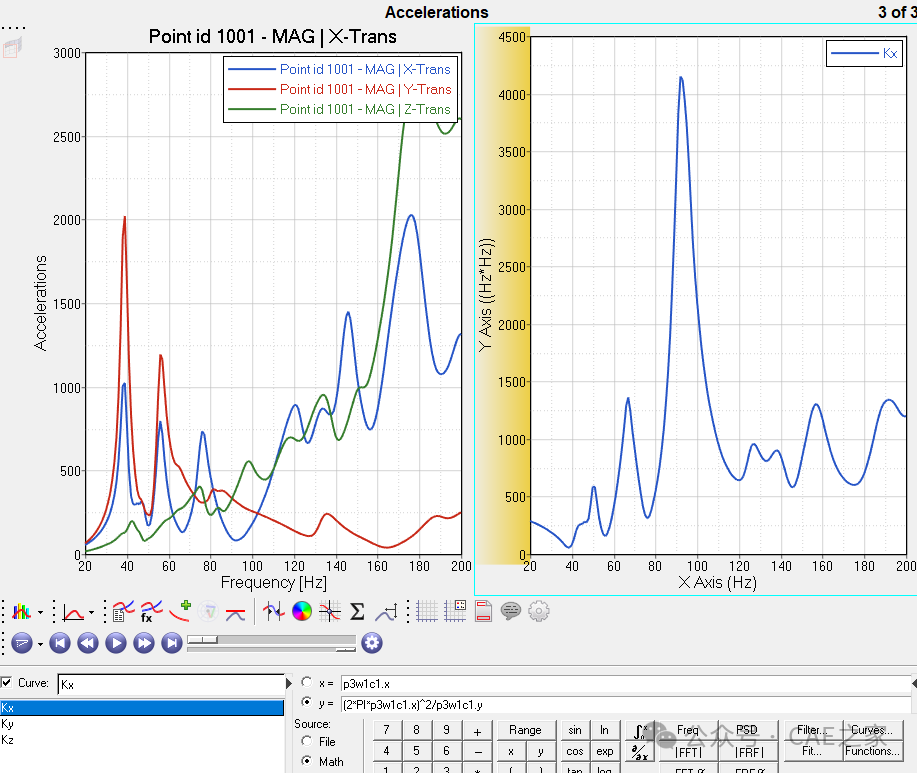917x773 pixels.
Task: Open the Fit... dialog
Action: [812, 751]
